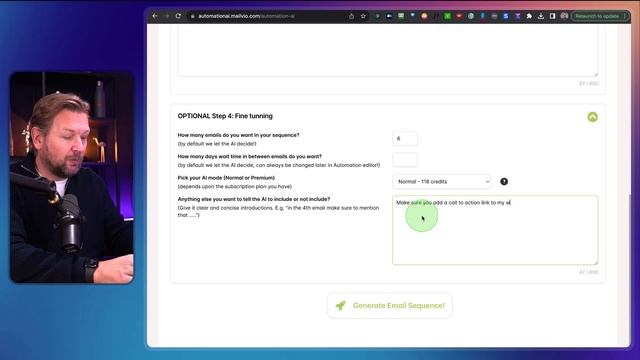Click the large textarea above Step 4
The image size is (640, 360).
pos(388,50)
